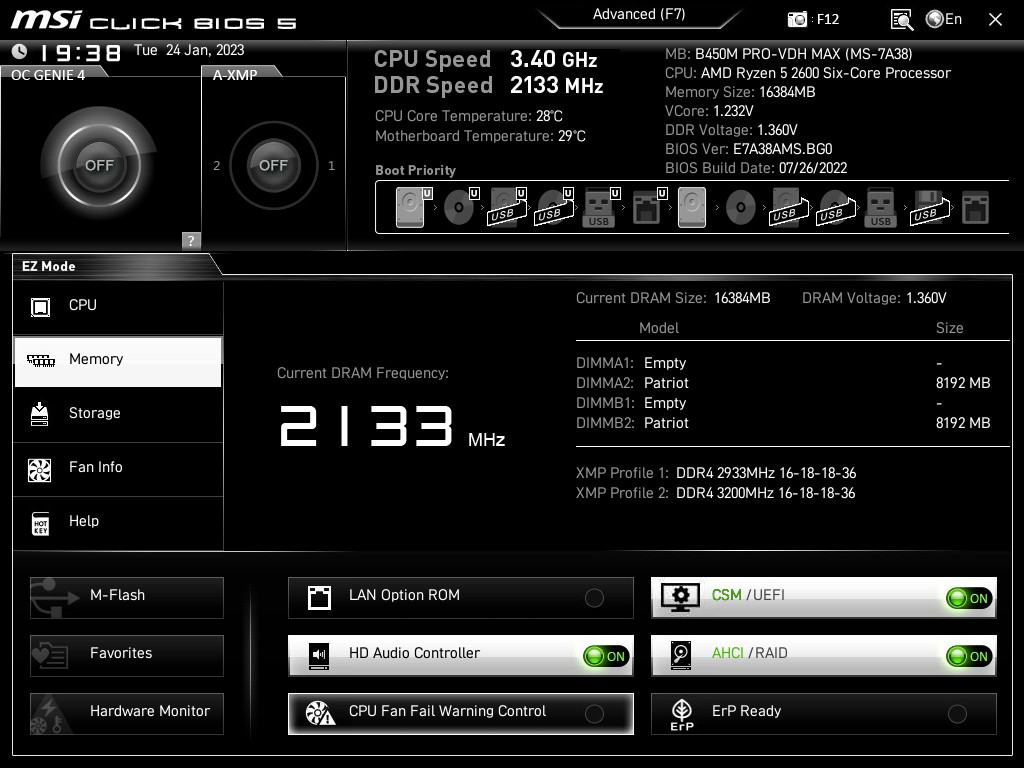Enable the LAN Option ROM radio
This screenshot has height=768, width=1024.
(x=594, y=598)
